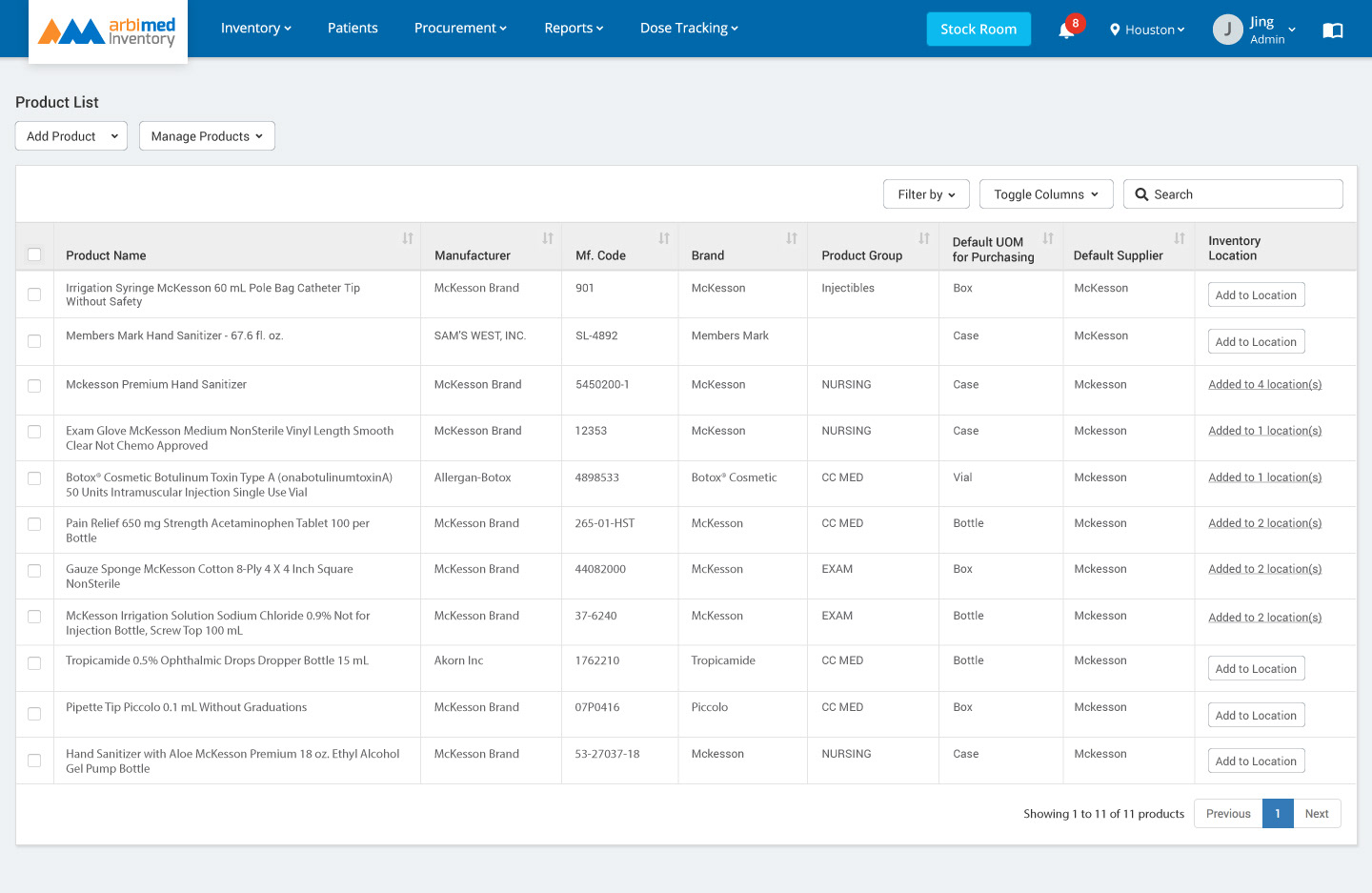1372x893 pixels.
Task: Open the Toggle Columns dropdown
Action: click(1046, 194)
